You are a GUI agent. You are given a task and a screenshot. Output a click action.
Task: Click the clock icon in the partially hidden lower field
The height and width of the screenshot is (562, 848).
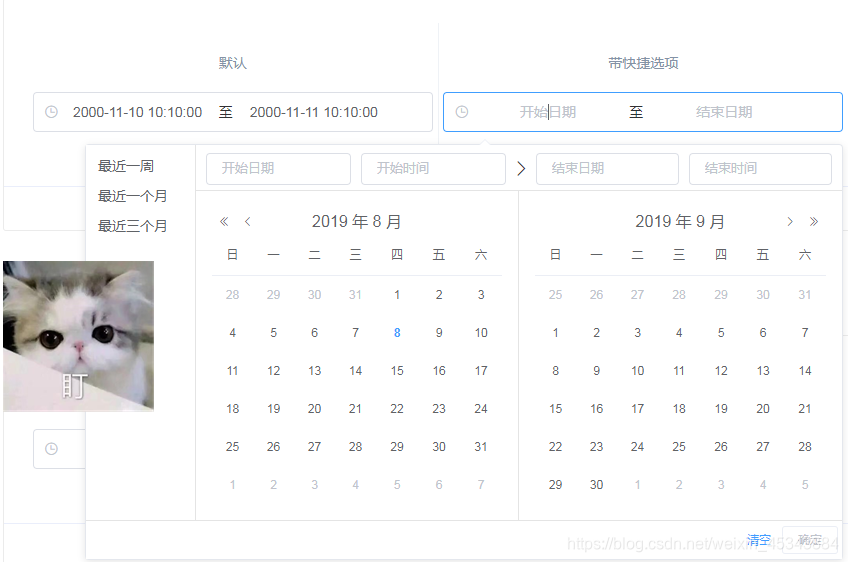pyautogui.click(x=51, y=448)
